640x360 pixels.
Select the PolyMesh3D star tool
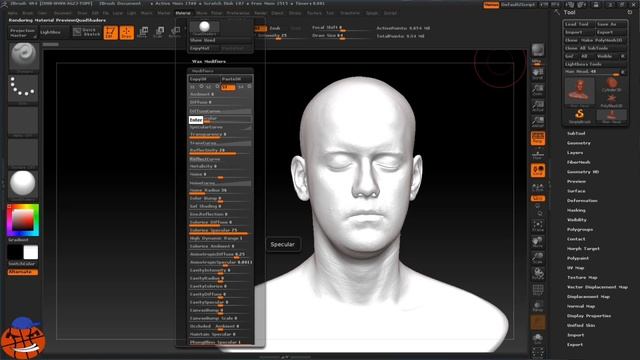tap(611, 101)
